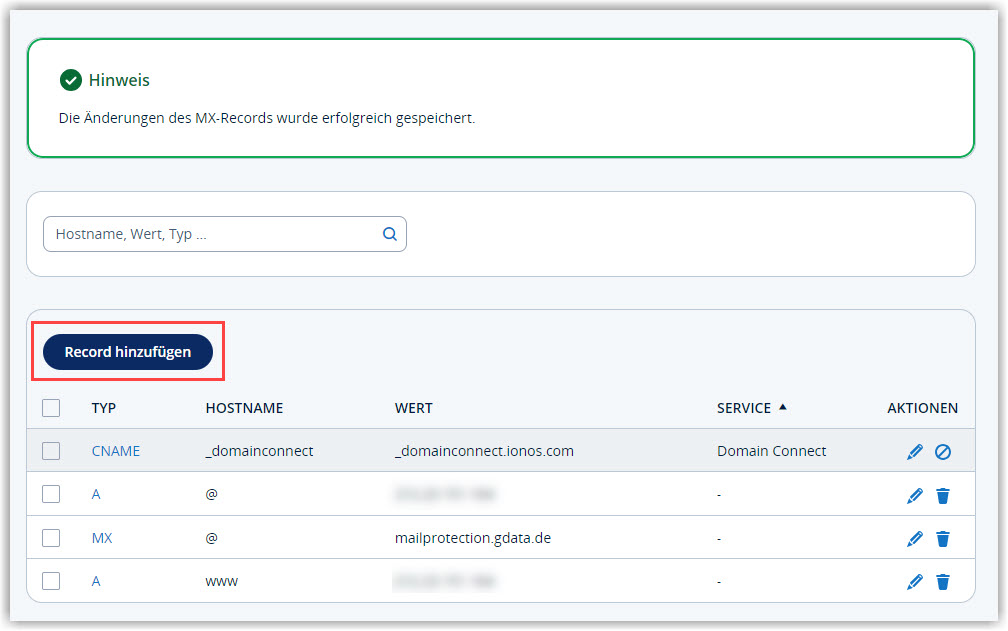Click the AKTIONEN column header
The height and width of the screenshot is (631, 1008).
pos(922,408)
